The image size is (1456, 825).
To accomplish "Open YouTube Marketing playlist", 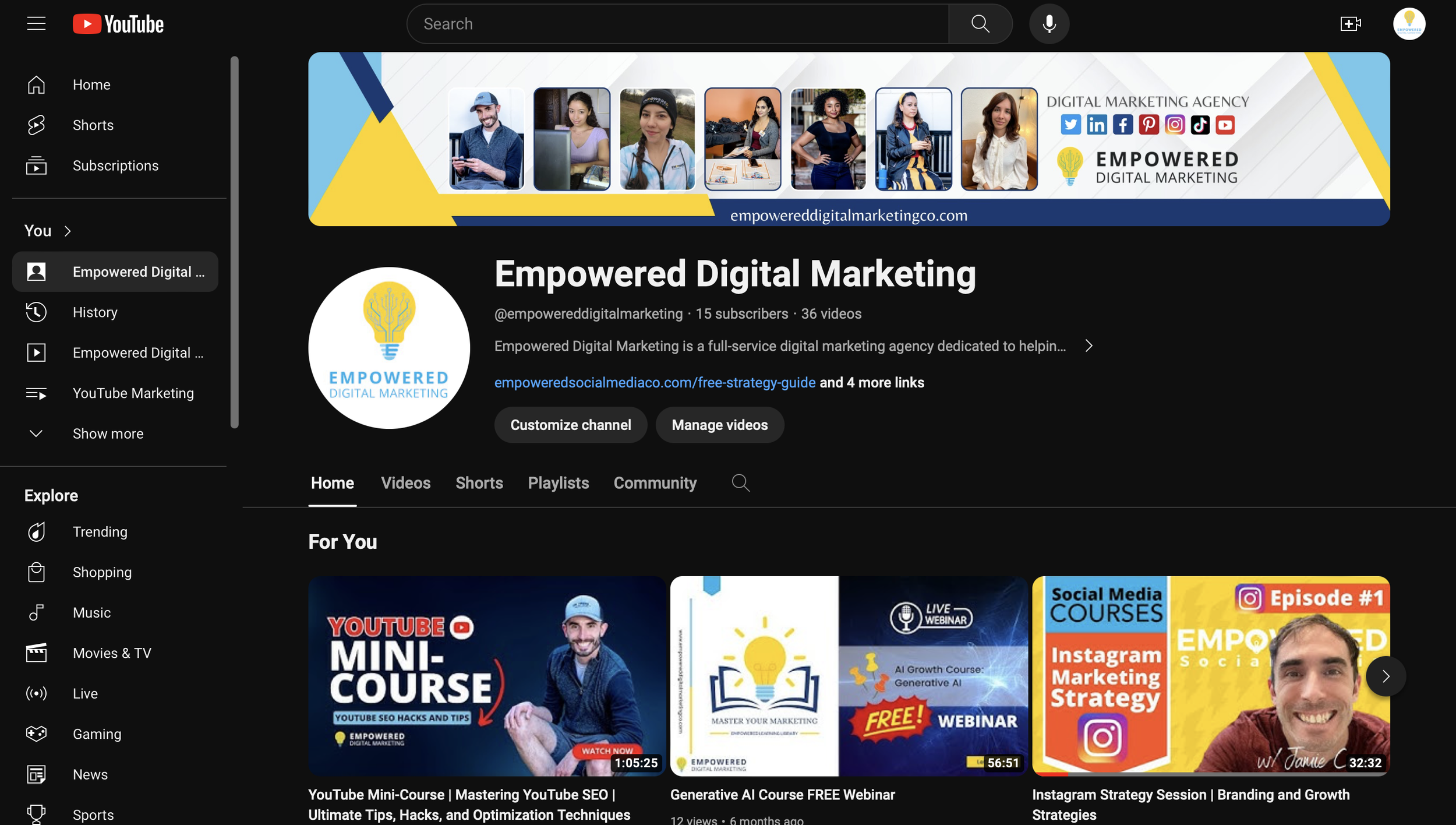I will pyautogui.click(x=115, y=393).
